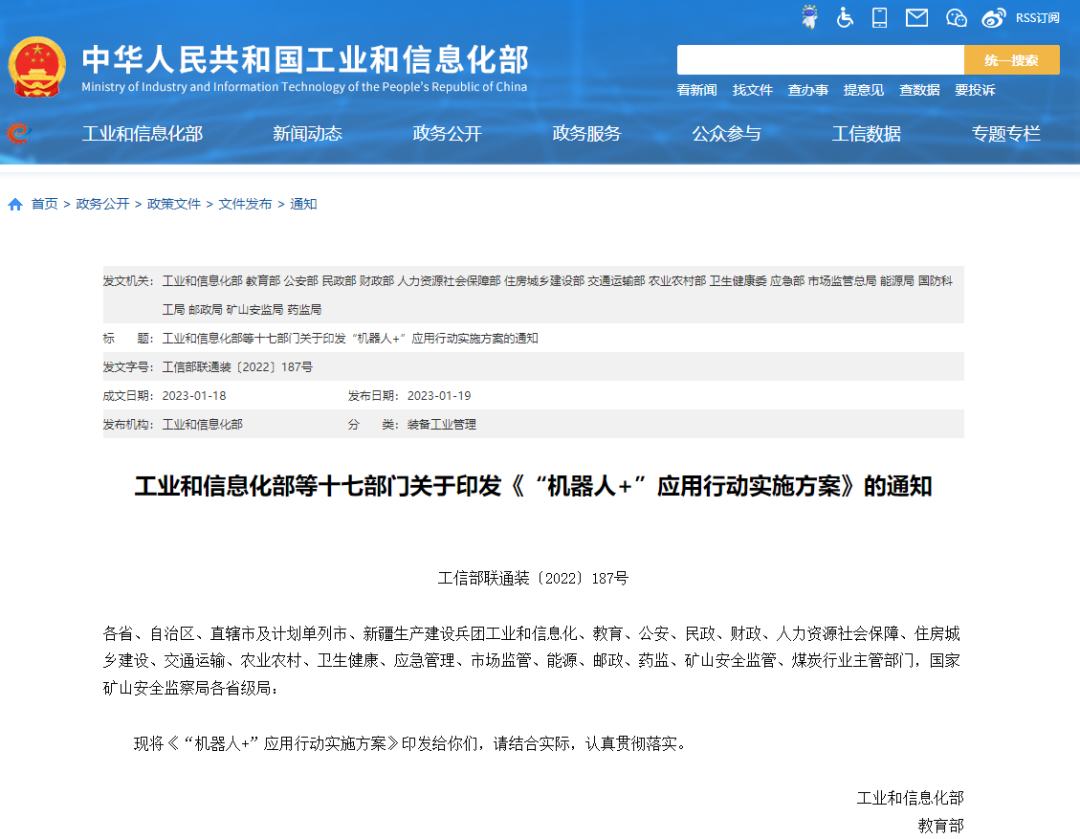Click the 查办事 quick link
Viewport: 1080px width, 839px height.
(x=807, y=90)
